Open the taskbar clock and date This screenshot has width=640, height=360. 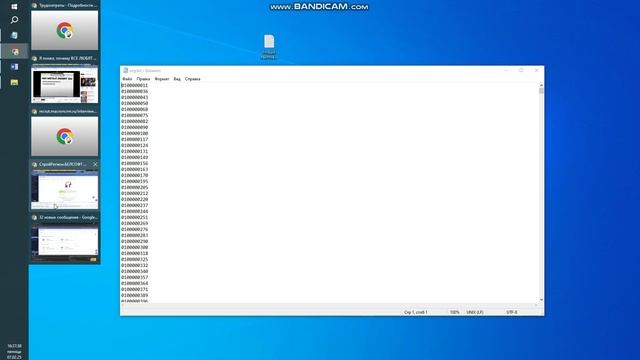pyautogui.click(x=14, y=351)
